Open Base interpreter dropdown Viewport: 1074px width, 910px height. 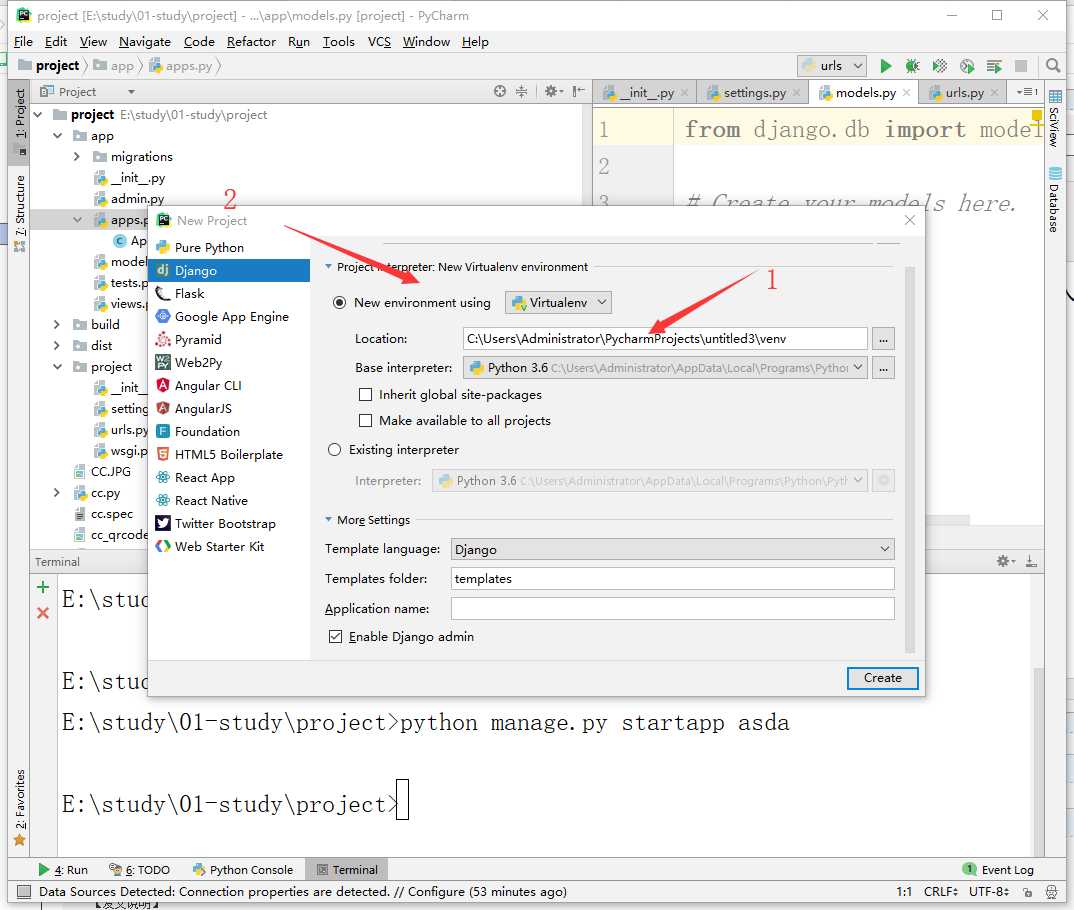665,368
